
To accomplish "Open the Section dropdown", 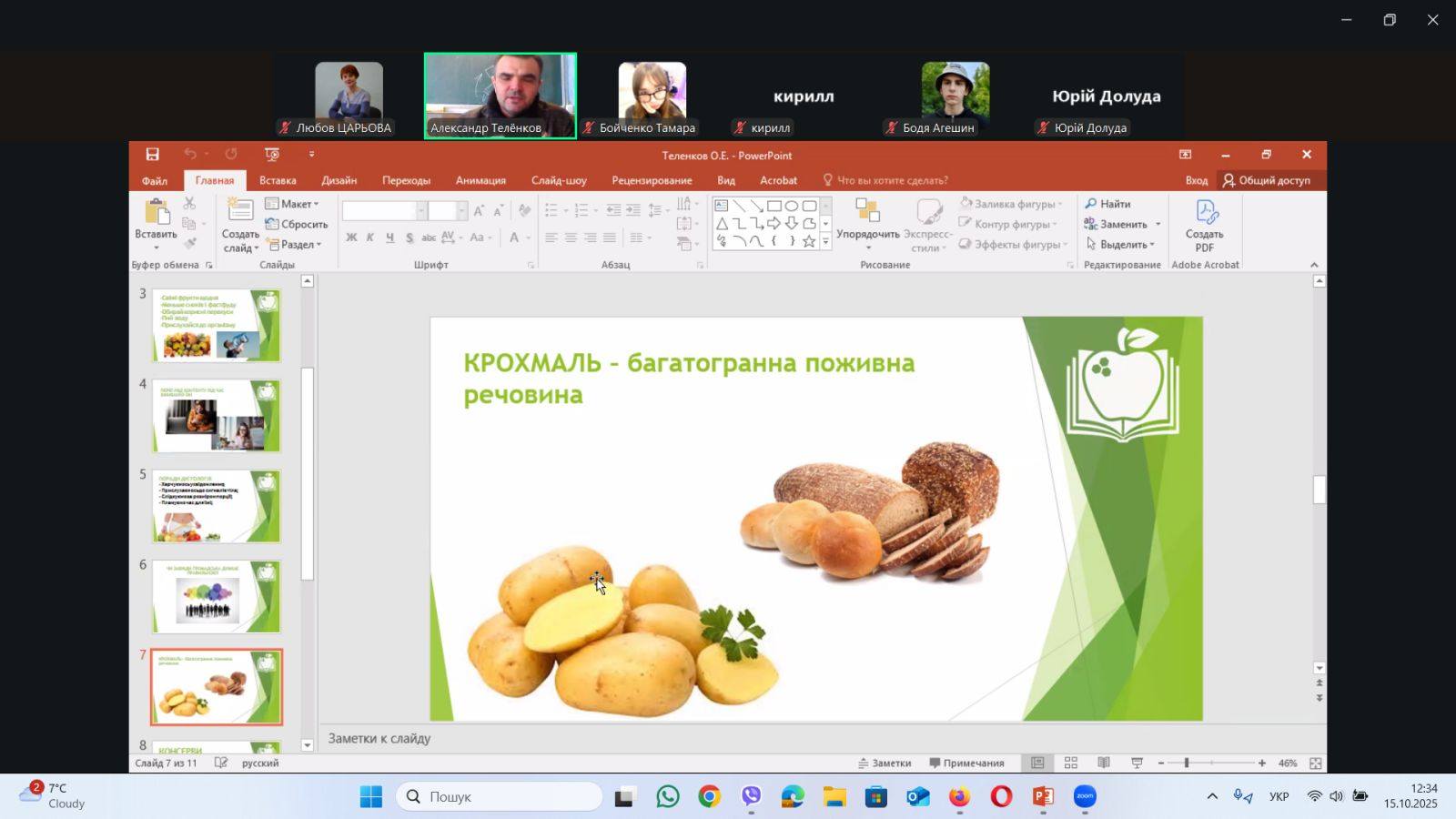I will pyautogui.click(x=295, y=245).
